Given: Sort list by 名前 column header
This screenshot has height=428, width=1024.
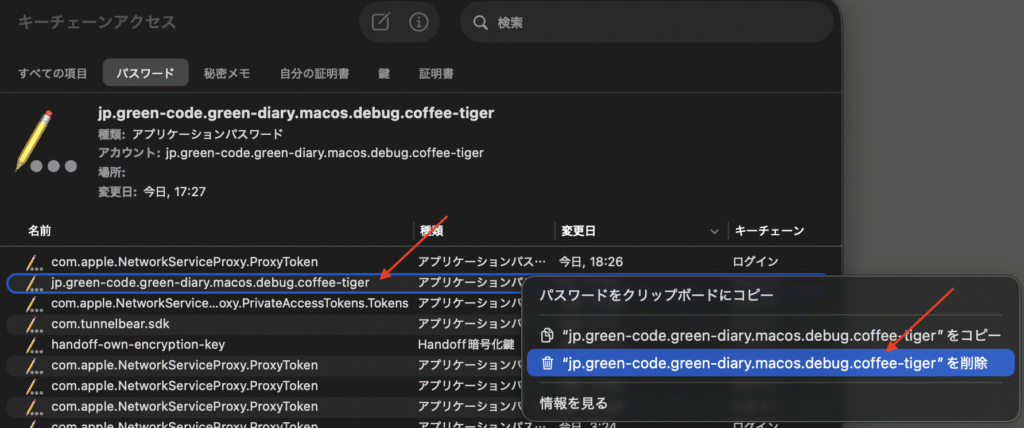Looking at the screenshot, I should 40,231.
